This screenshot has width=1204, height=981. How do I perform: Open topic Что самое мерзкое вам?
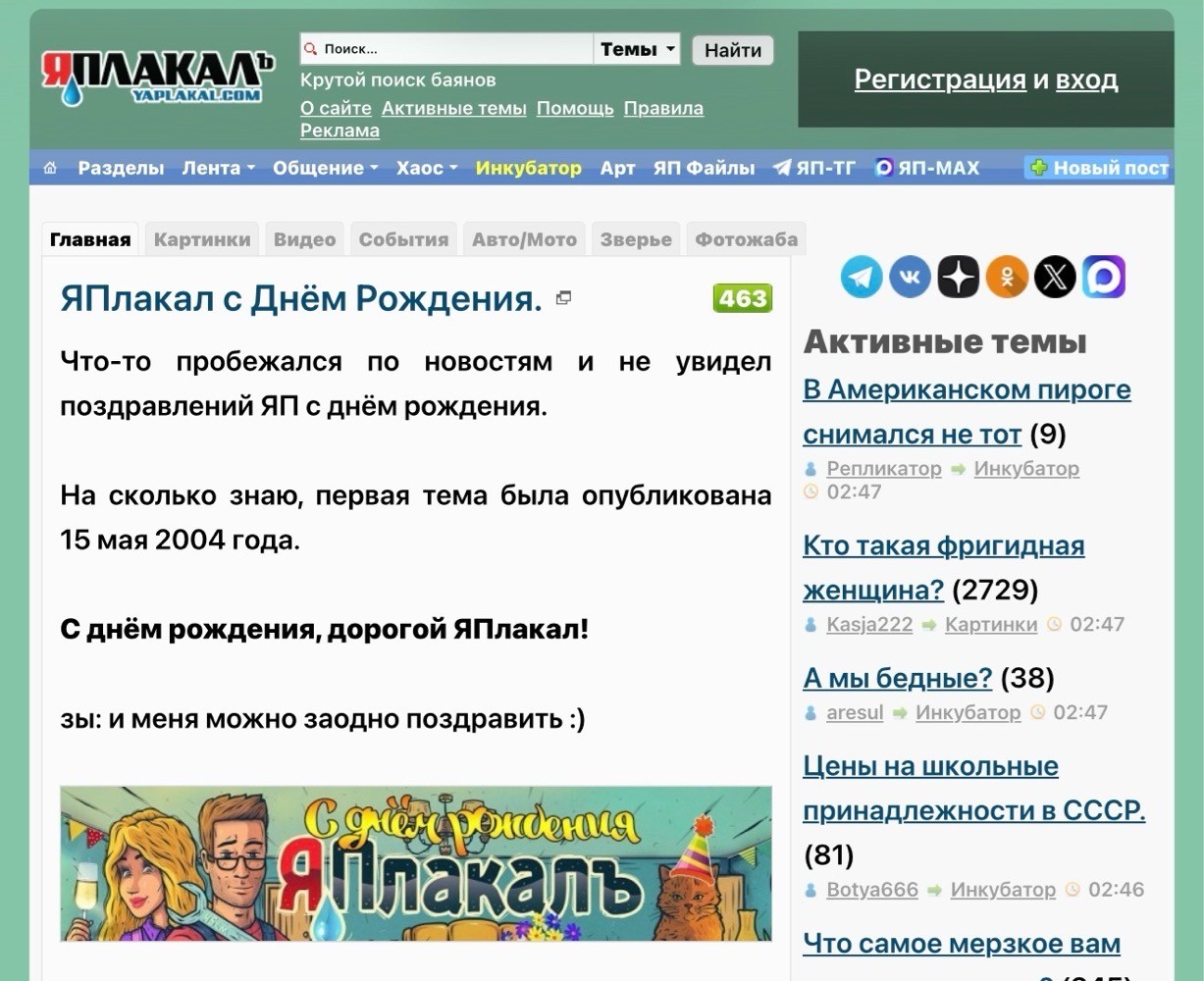tap(962, 944)
